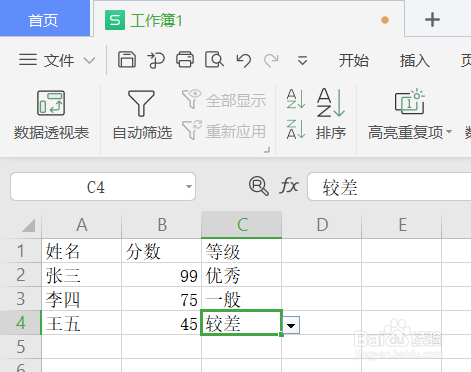
Task: Click the select-all corner triangle
Action: click(29, 225)
